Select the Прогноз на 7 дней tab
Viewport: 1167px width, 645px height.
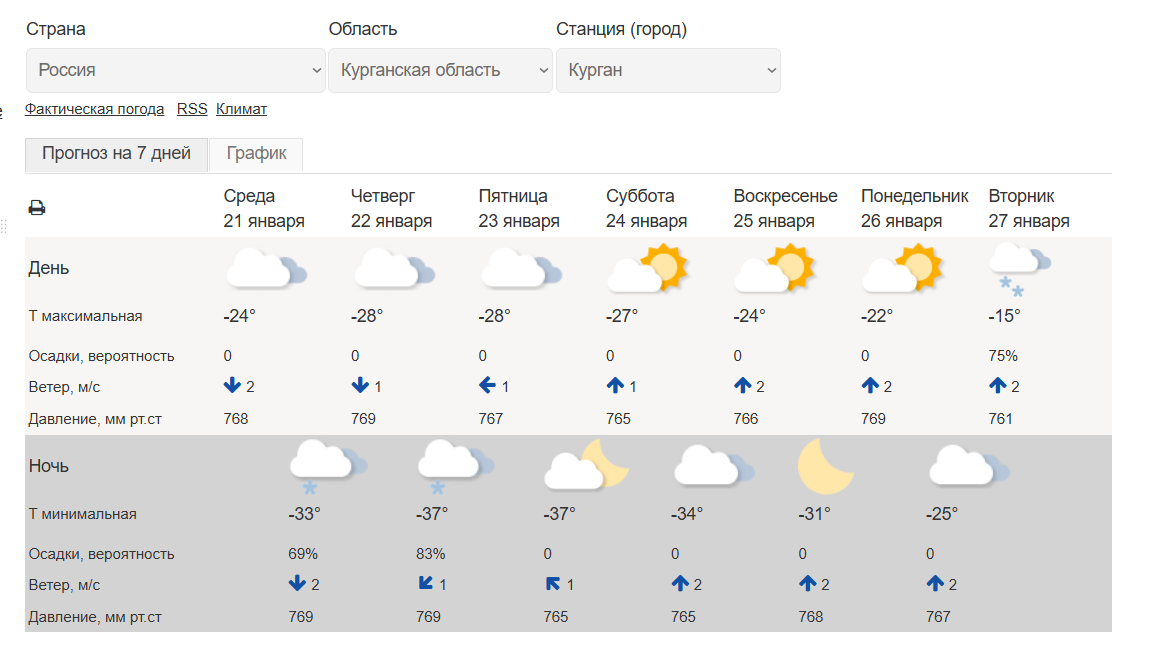click(x=116, y=154)
